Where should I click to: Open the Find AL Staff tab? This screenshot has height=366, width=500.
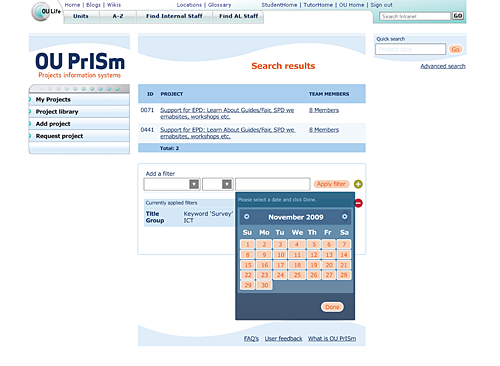[x=238, y=16]
